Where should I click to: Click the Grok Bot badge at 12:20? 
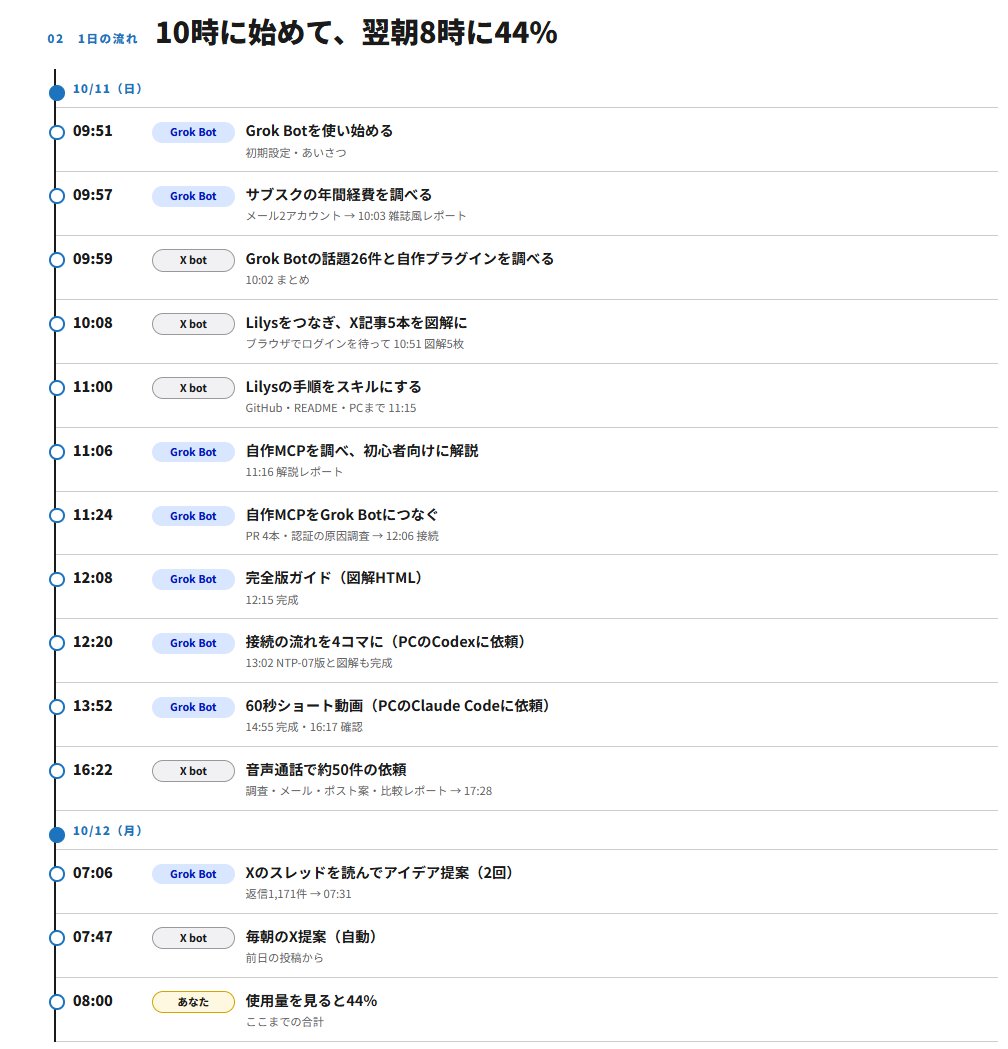click(x=193, y=643)
